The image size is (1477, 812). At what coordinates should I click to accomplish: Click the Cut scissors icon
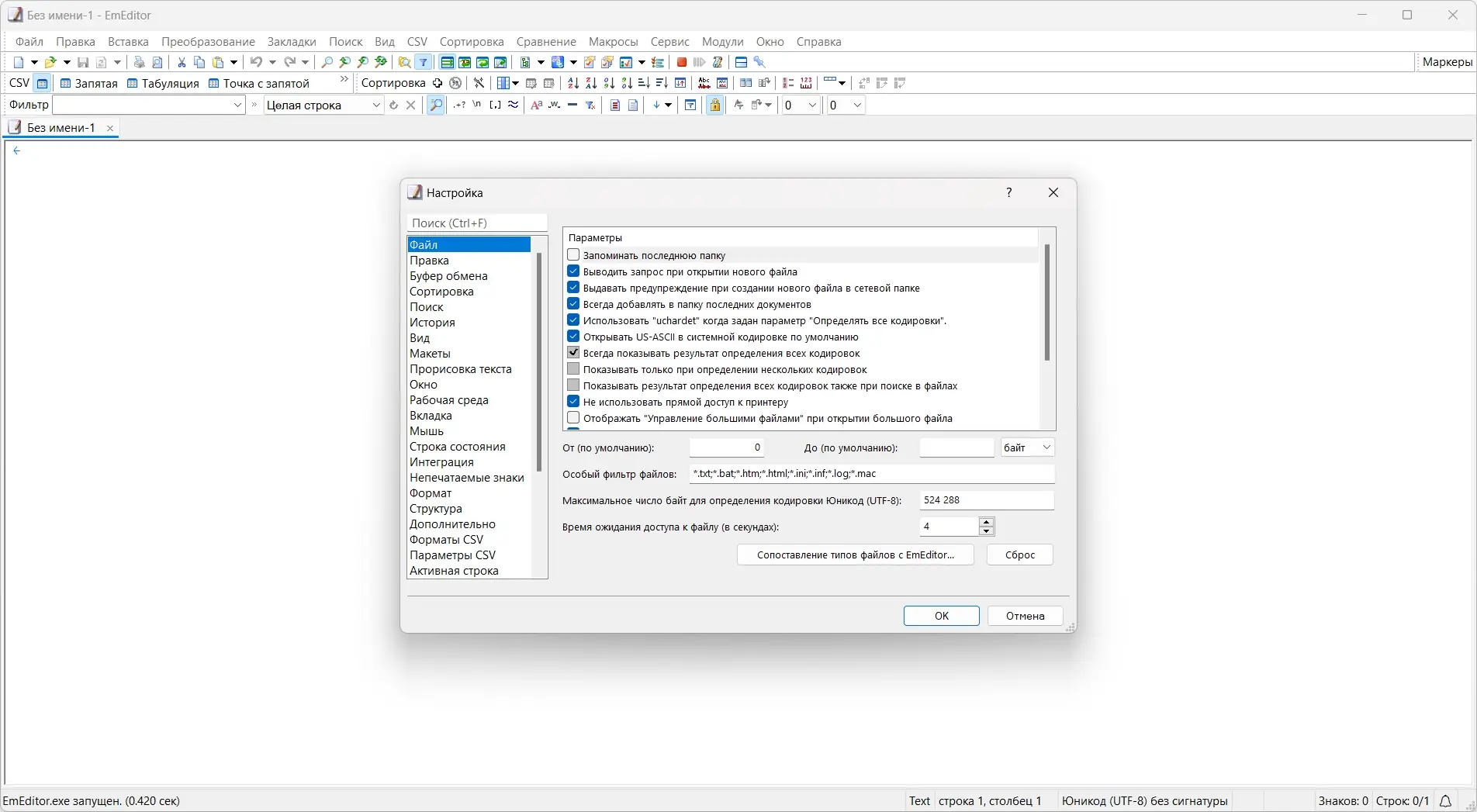coord(182,62)
